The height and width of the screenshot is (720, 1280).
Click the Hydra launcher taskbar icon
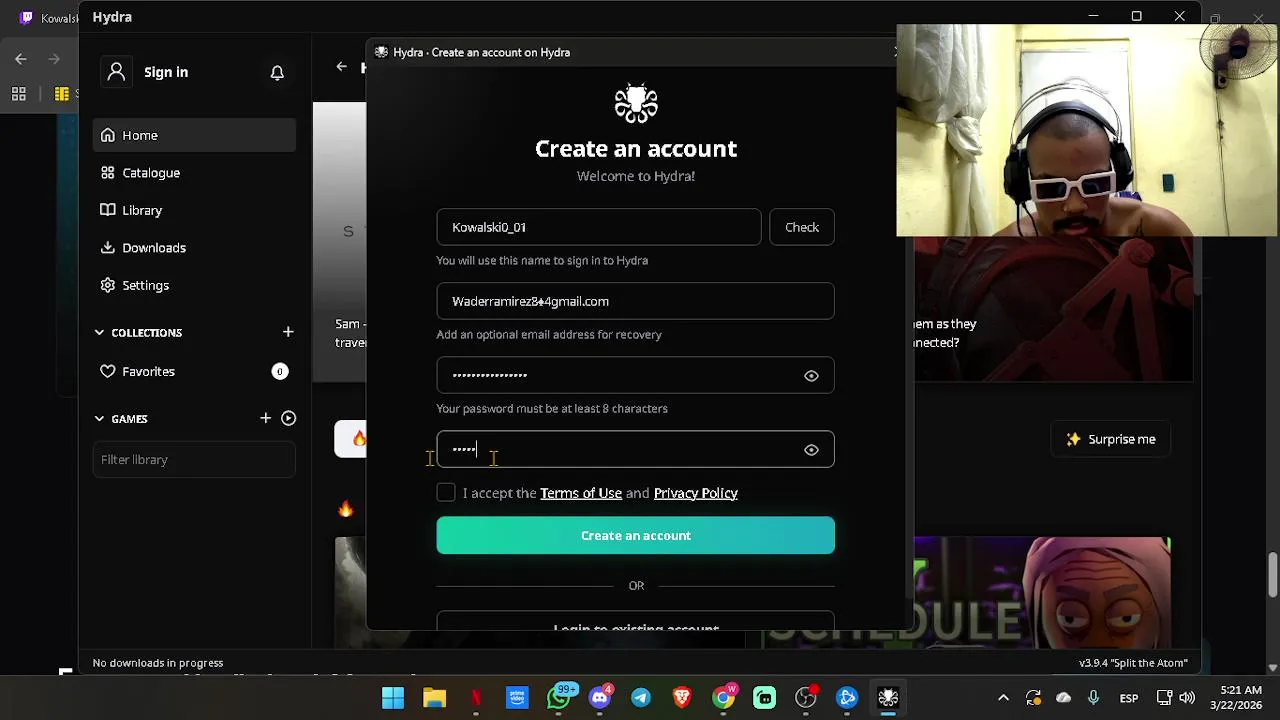coord(888,698)
